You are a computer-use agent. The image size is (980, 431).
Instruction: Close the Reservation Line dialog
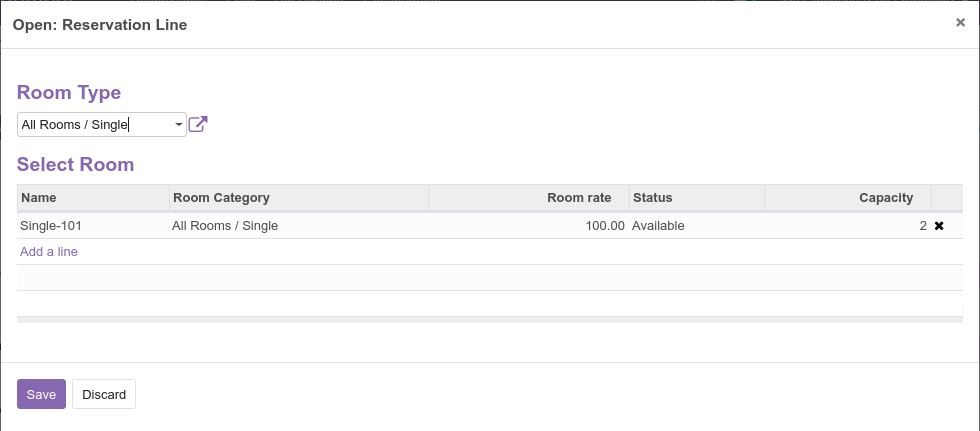pos(961,22)
